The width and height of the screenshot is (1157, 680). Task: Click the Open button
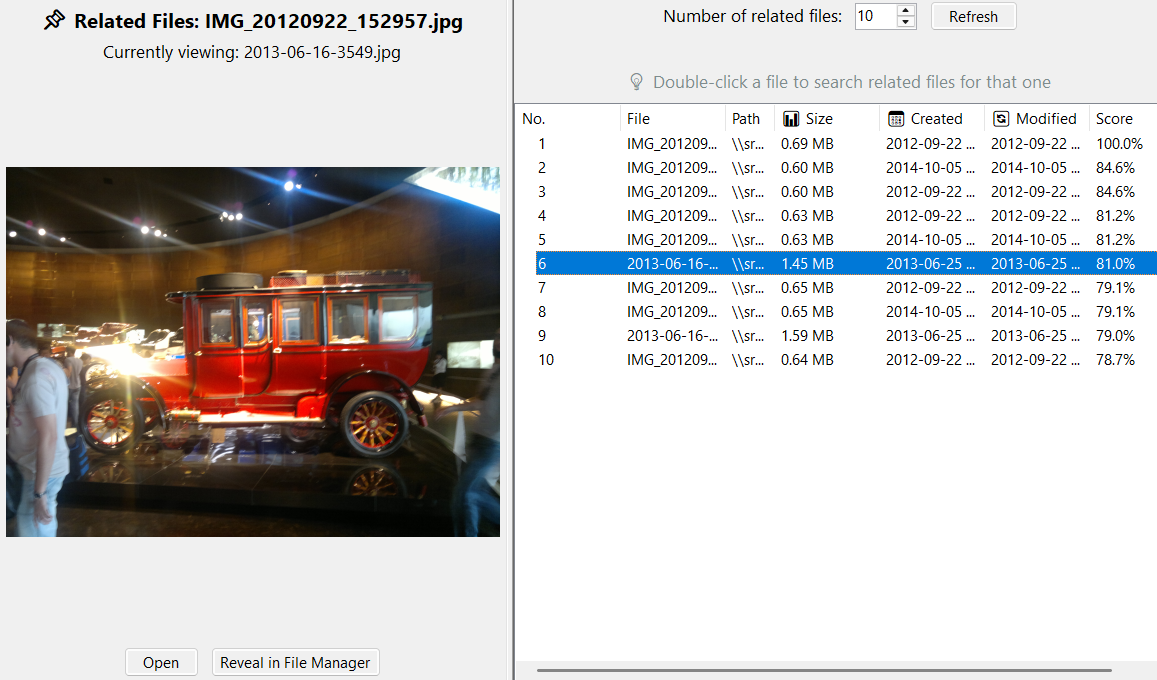(161, 662)
